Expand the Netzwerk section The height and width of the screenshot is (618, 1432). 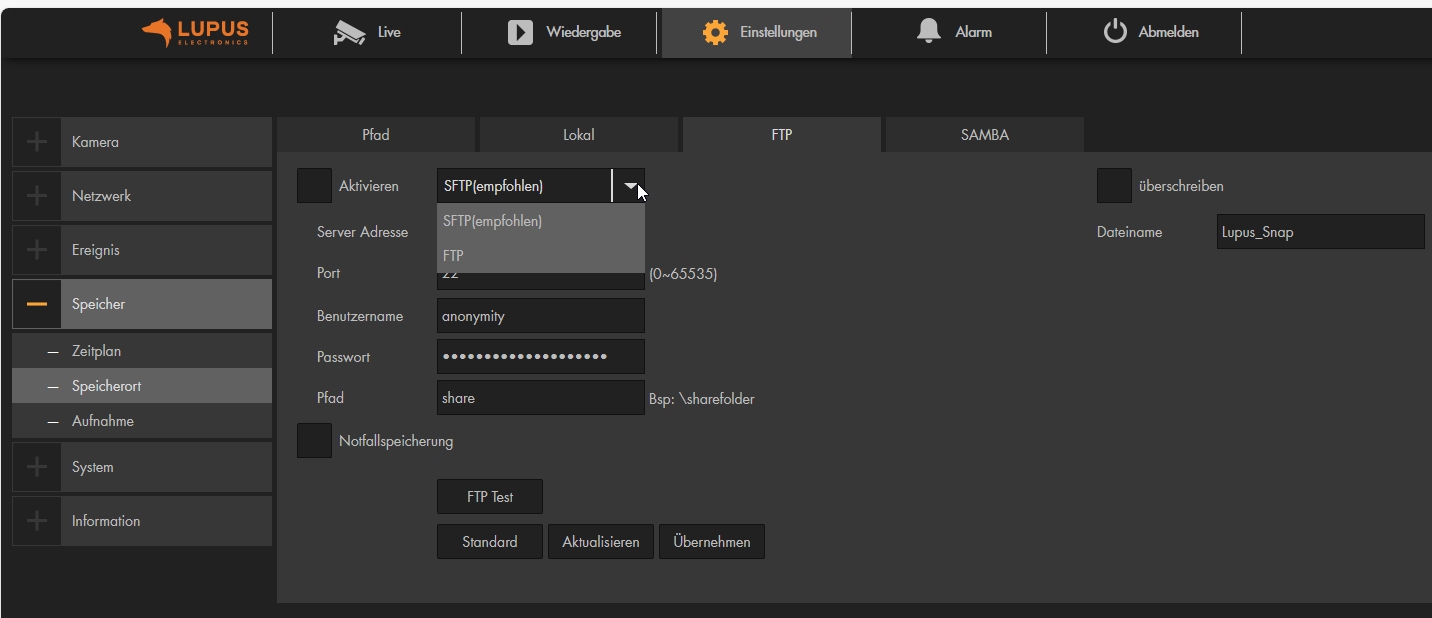click(37, 195)
